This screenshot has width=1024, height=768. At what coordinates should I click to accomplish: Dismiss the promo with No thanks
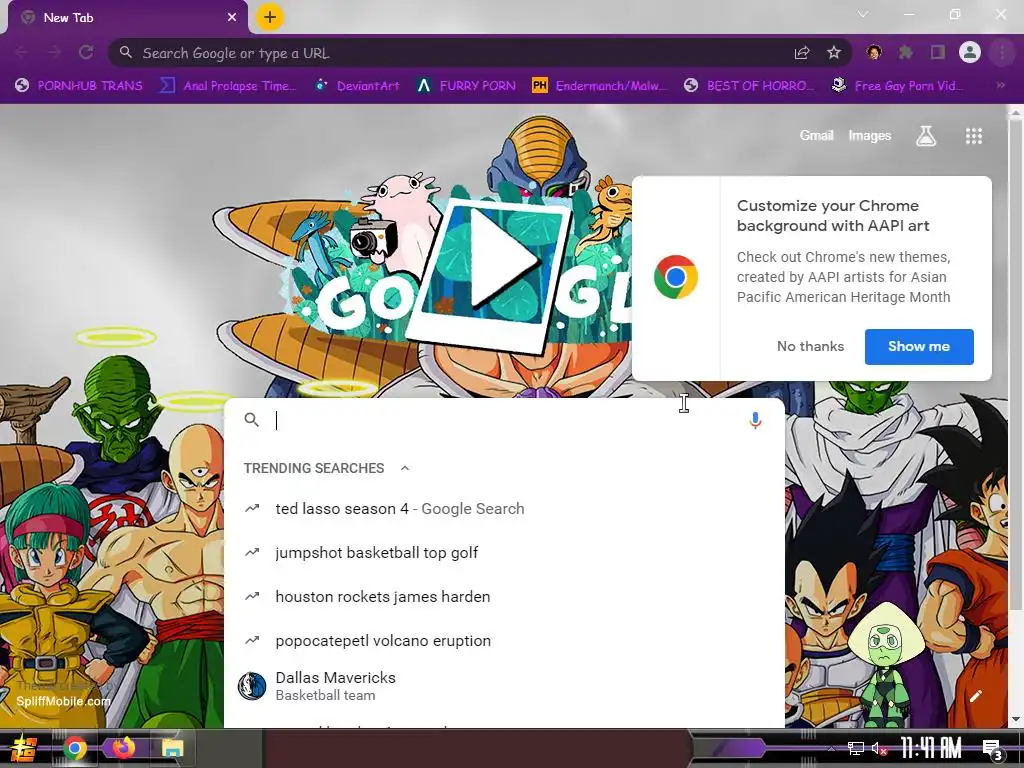click(810, 347)
